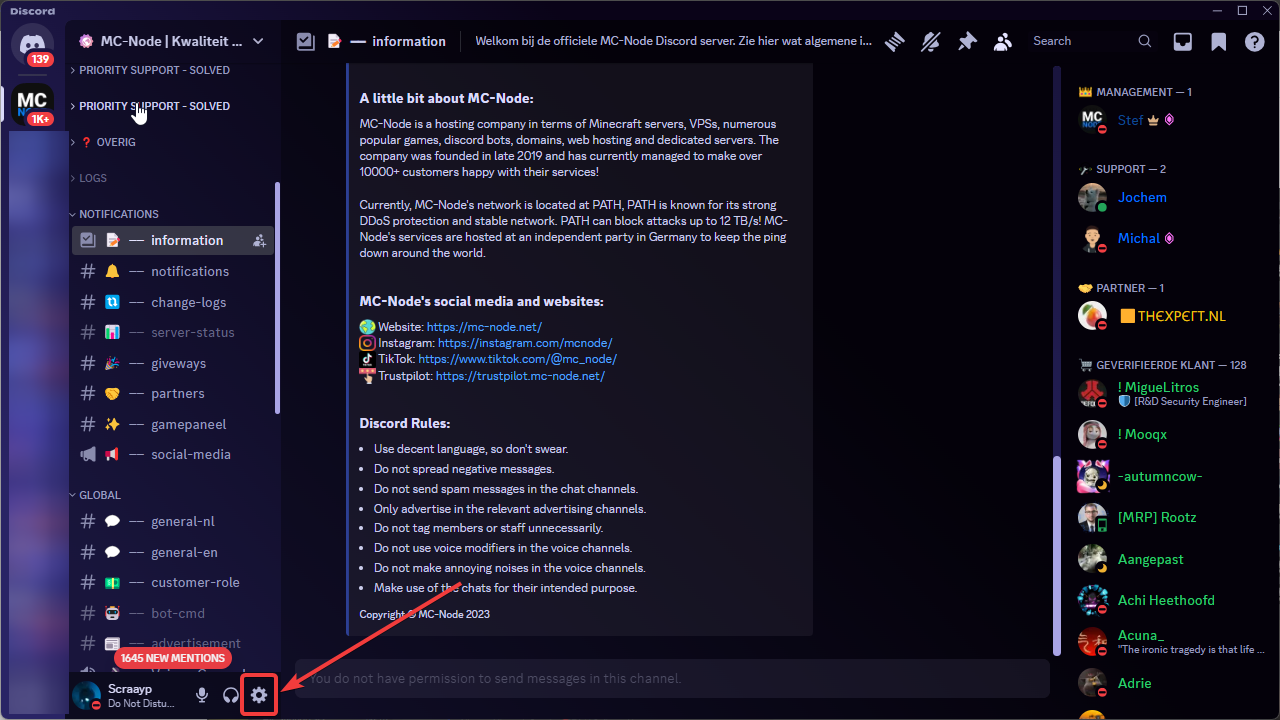This screenshot has height=720, width=1280.
Task: Open Jochem's member avatar
Action: tap(1092, 197)
